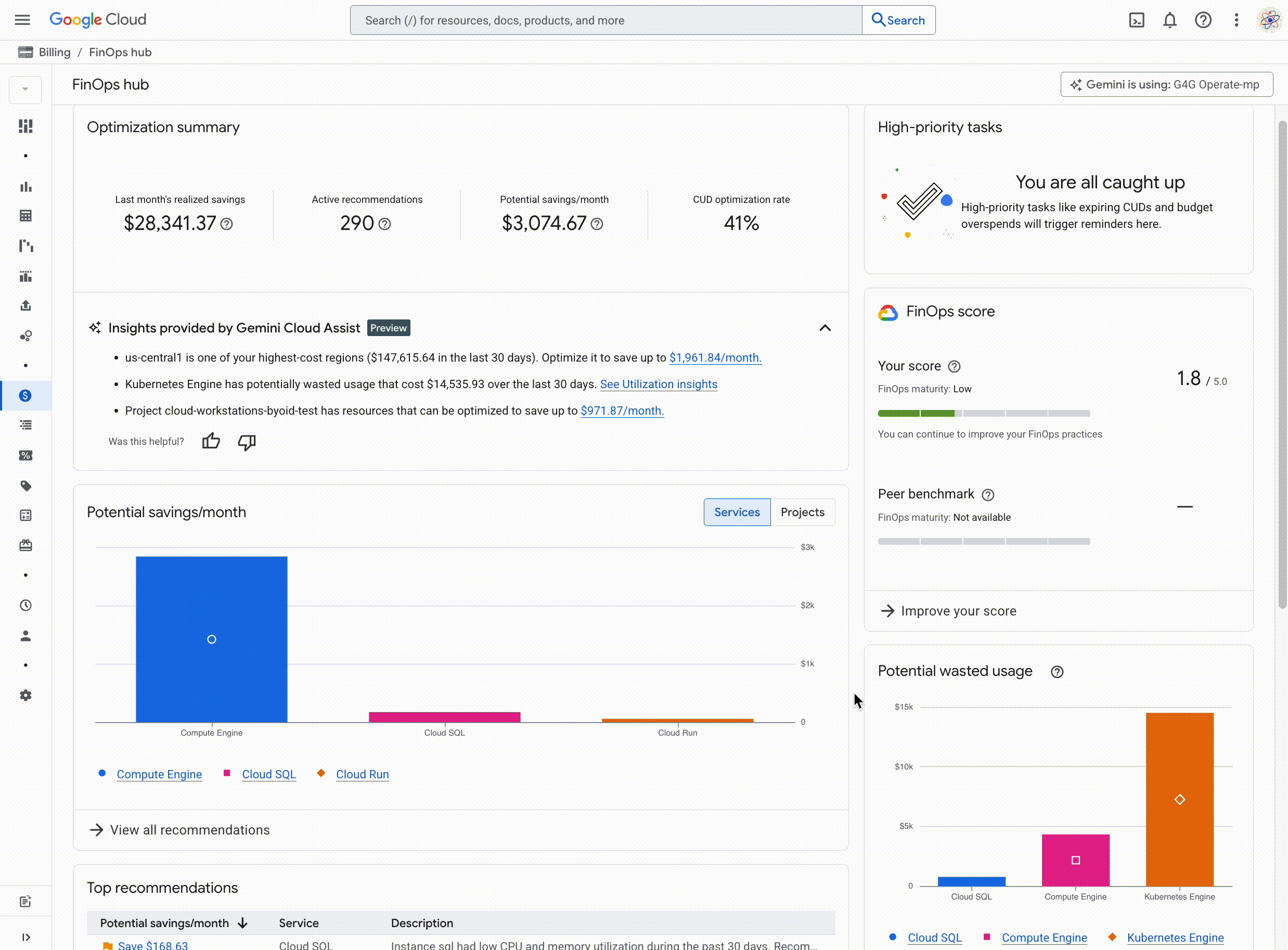Image resolution: width=1288 pixels, height=950 pixels.
Task: Click Improve your score
Action: (x=949, y=611)
